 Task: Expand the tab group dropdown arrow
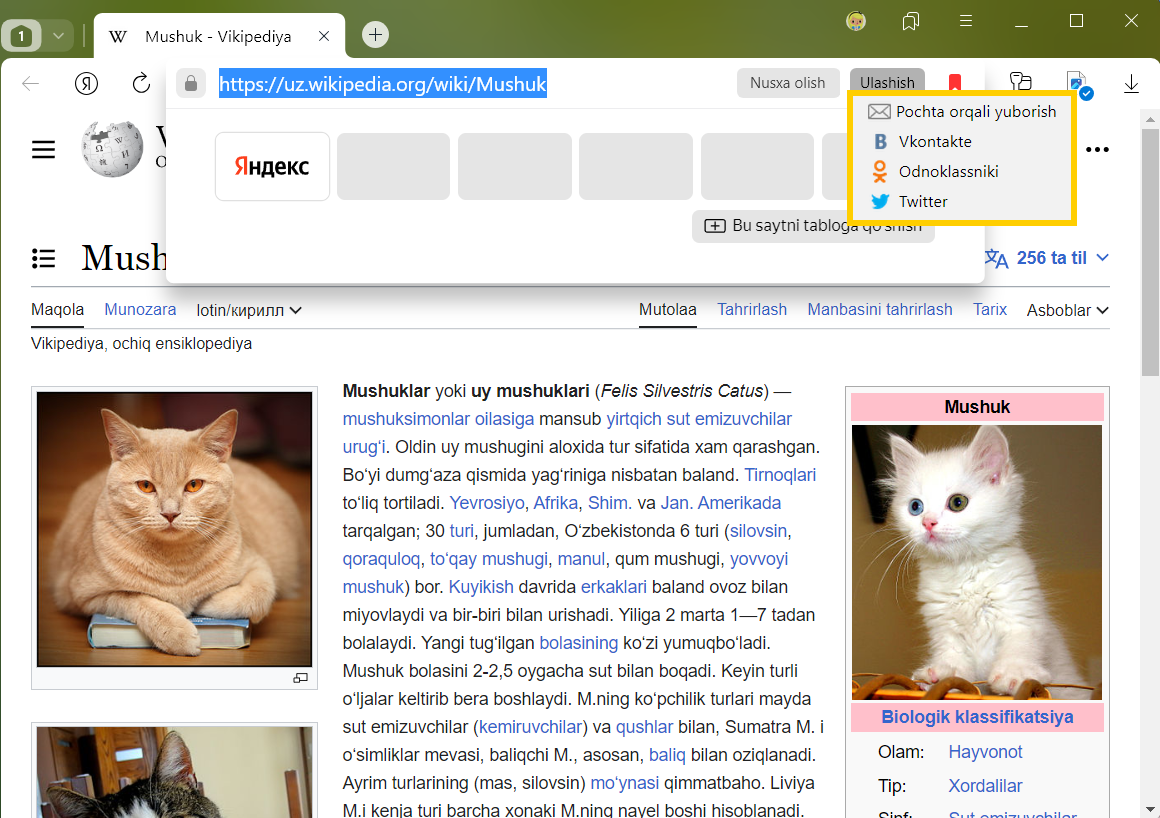[58, 36]
